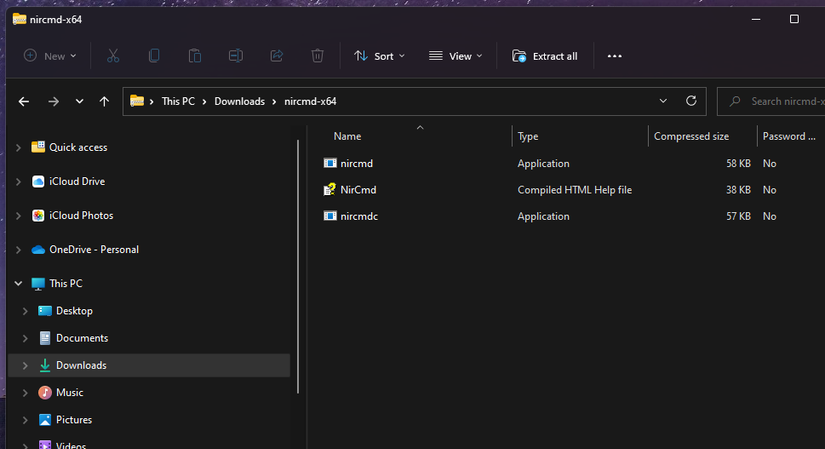
Task: Open address bar history dropdown
Action: click(663, 101)
